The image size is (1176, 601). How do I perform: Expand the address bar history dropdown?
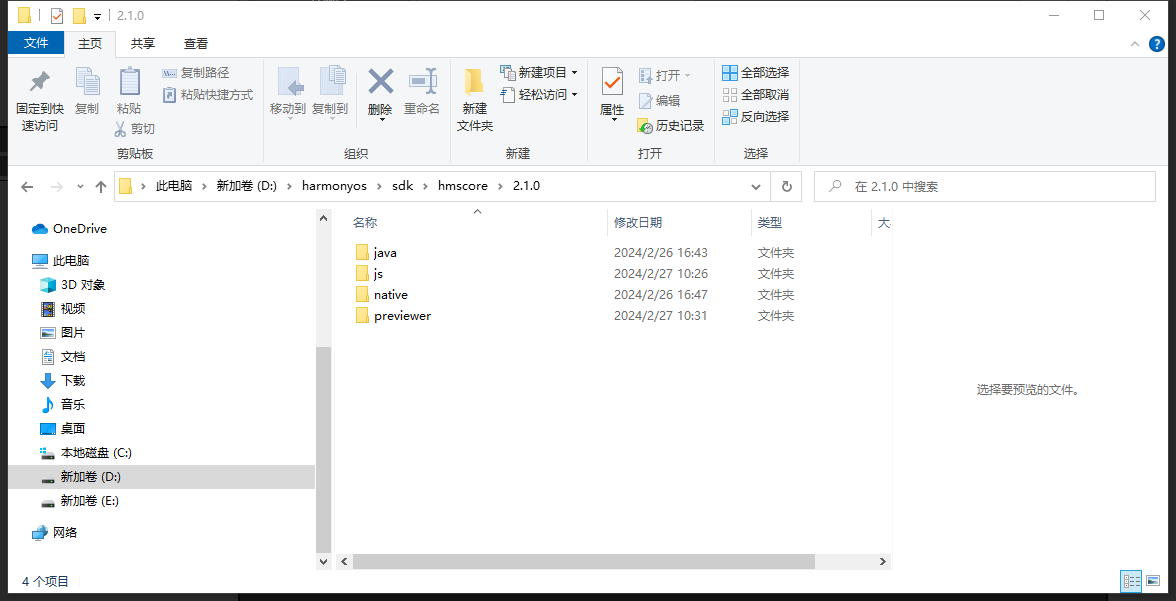(x=755, y=187)
